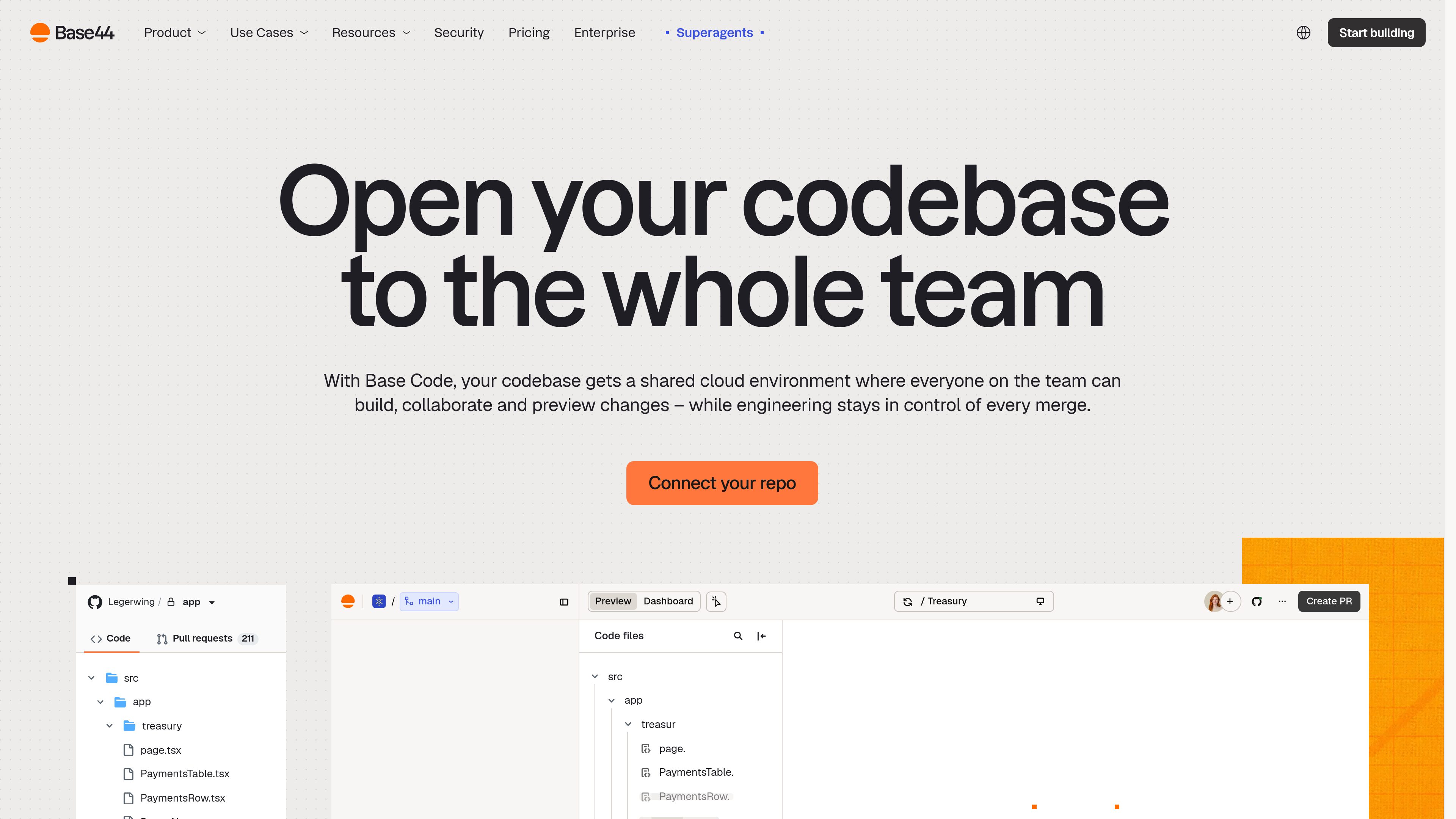Add a collaborator with plus icon
This screenshot has height=819, width=1456.
click(1230, 601)
